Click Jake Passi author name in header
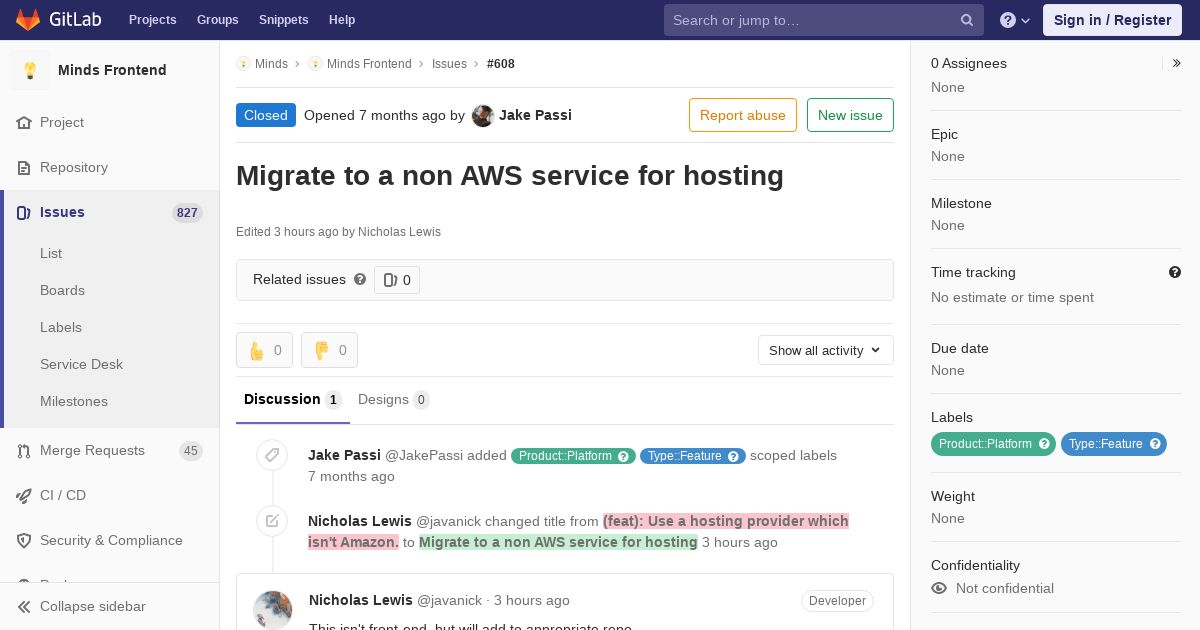 pyautogui.click(x=535, y=115)
